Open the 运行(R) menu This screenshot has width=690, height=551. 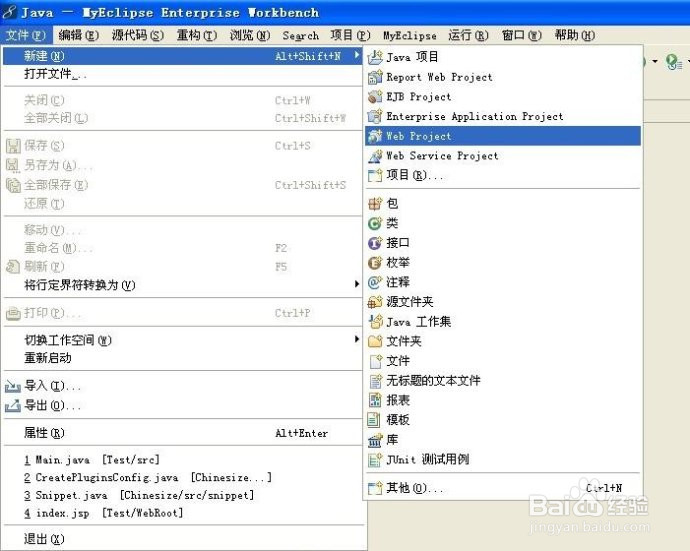coord(468,35)
